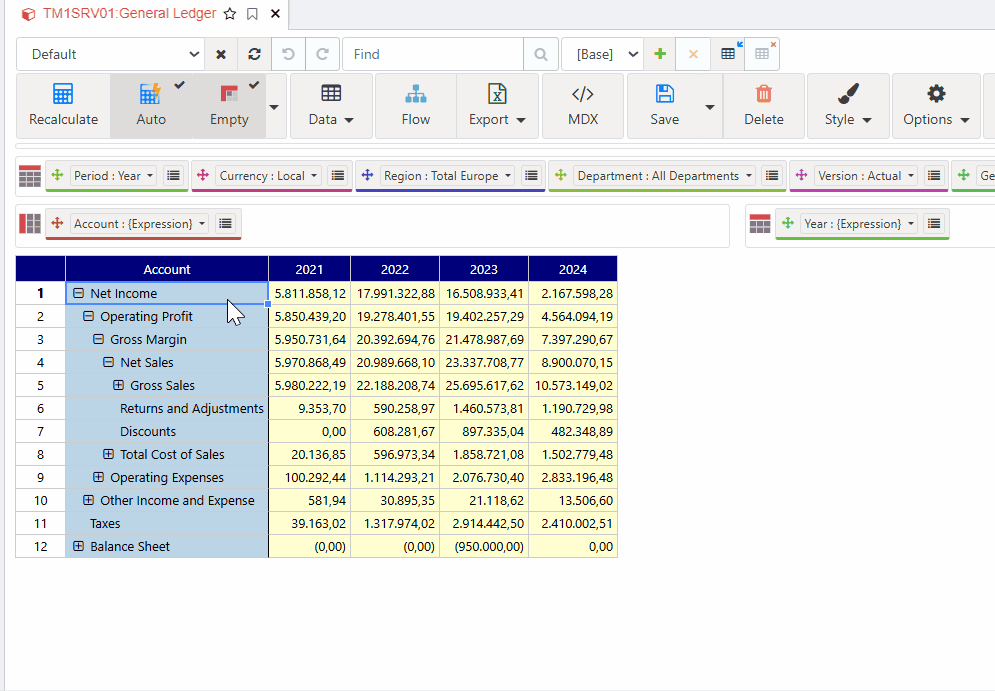The width and height of the screenshot is (995, 691).
Task: Click the Recalculate icon
Action: (x=63, y=94)
